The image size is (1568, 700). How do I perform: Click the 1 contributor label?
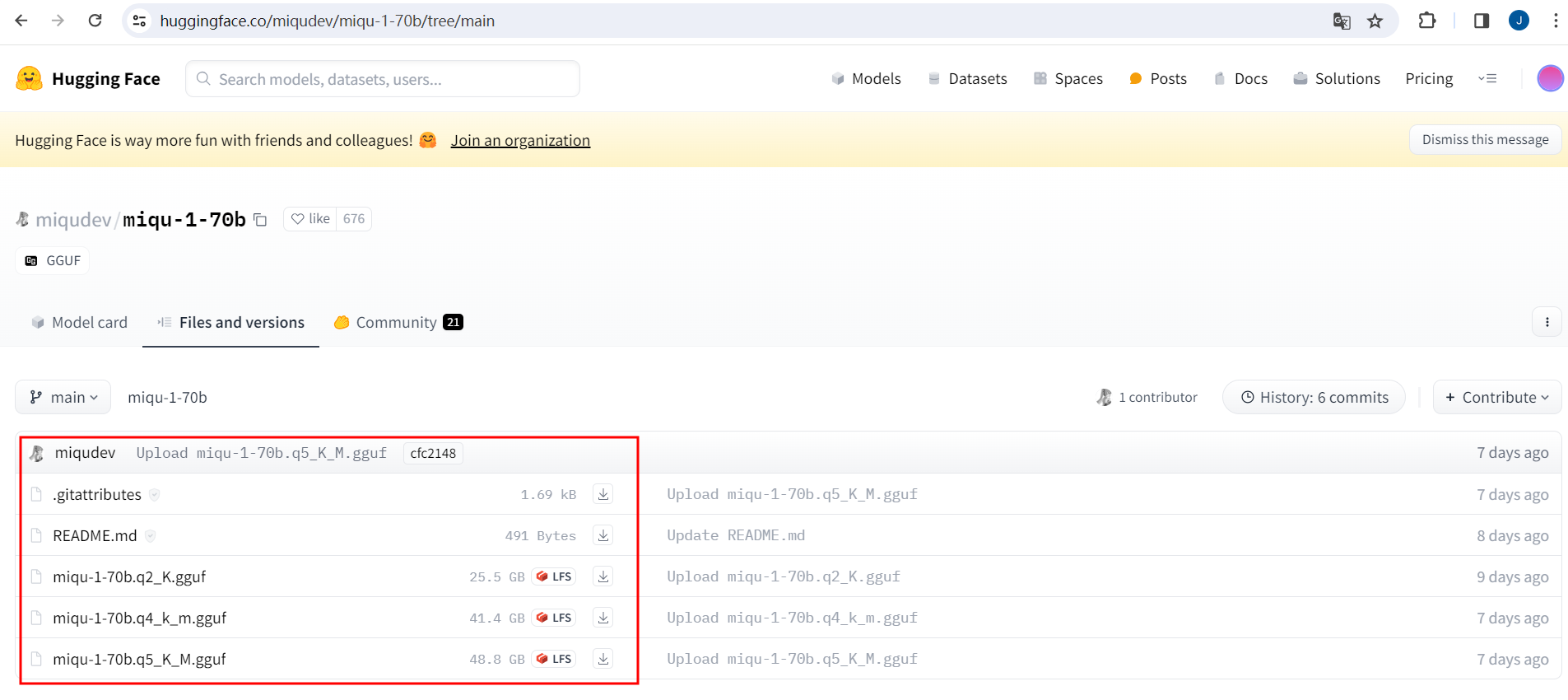click(x=1147, y=397)
